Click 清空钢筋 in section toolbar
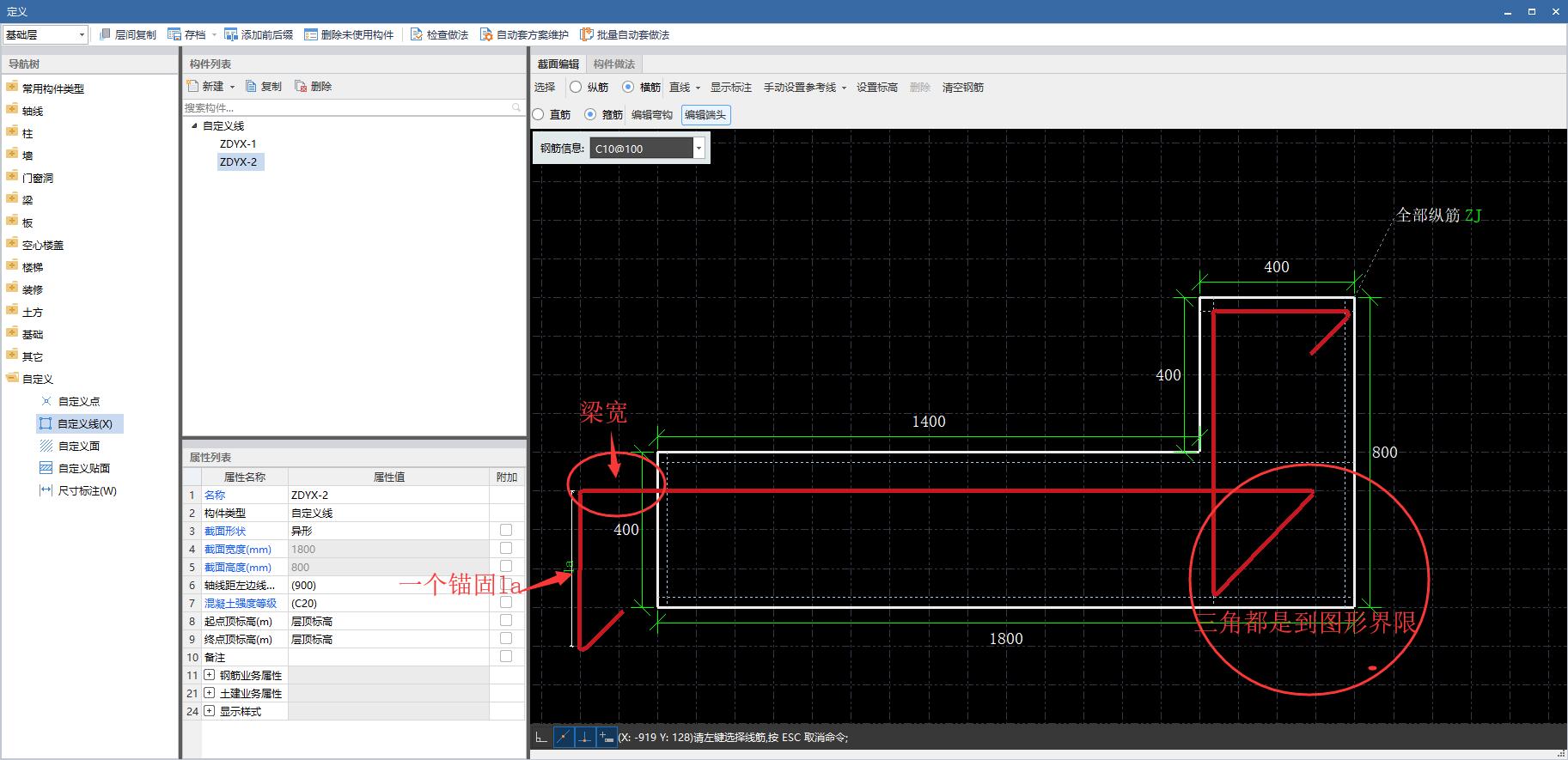The width and height of the screenshot is (1568, 760). tap(963, 87)
